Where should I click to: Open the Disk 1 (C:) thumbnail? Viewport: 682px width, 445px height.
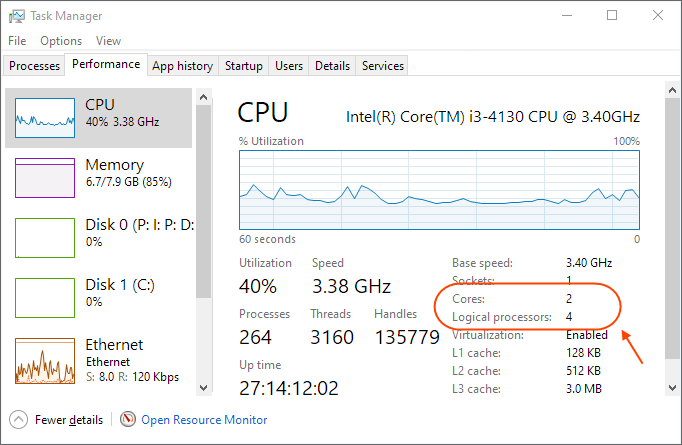pyautogui.click(x=45, y=298)
